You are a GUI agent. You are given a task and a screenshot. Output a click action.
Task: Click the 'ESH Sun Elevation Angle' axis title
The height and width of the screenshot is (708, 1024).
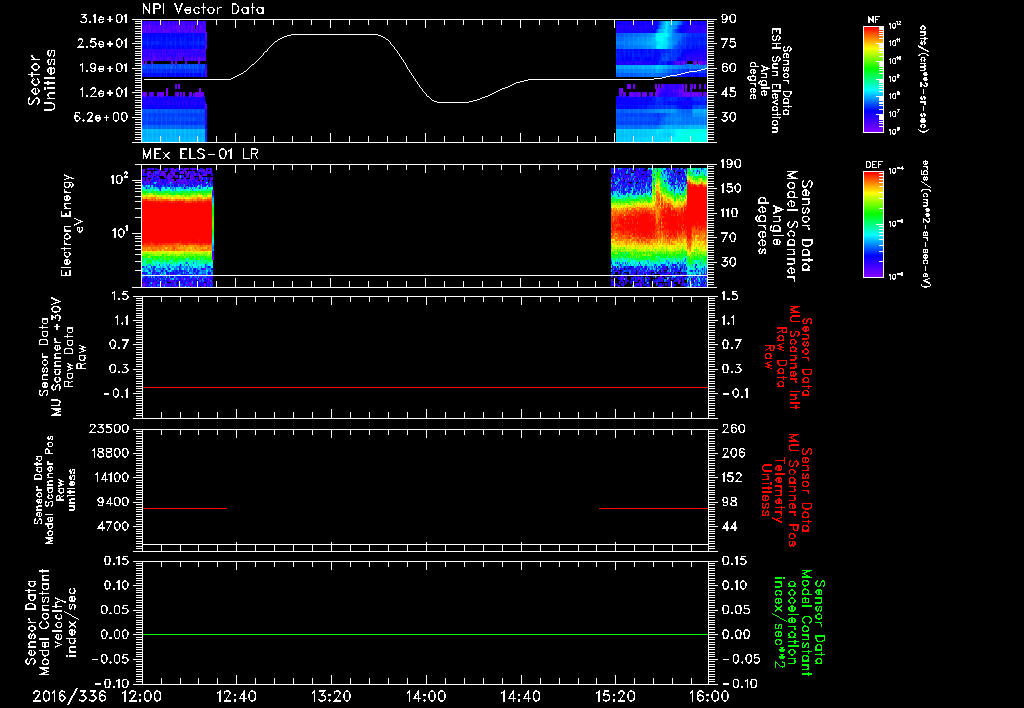tap(770, 80)
